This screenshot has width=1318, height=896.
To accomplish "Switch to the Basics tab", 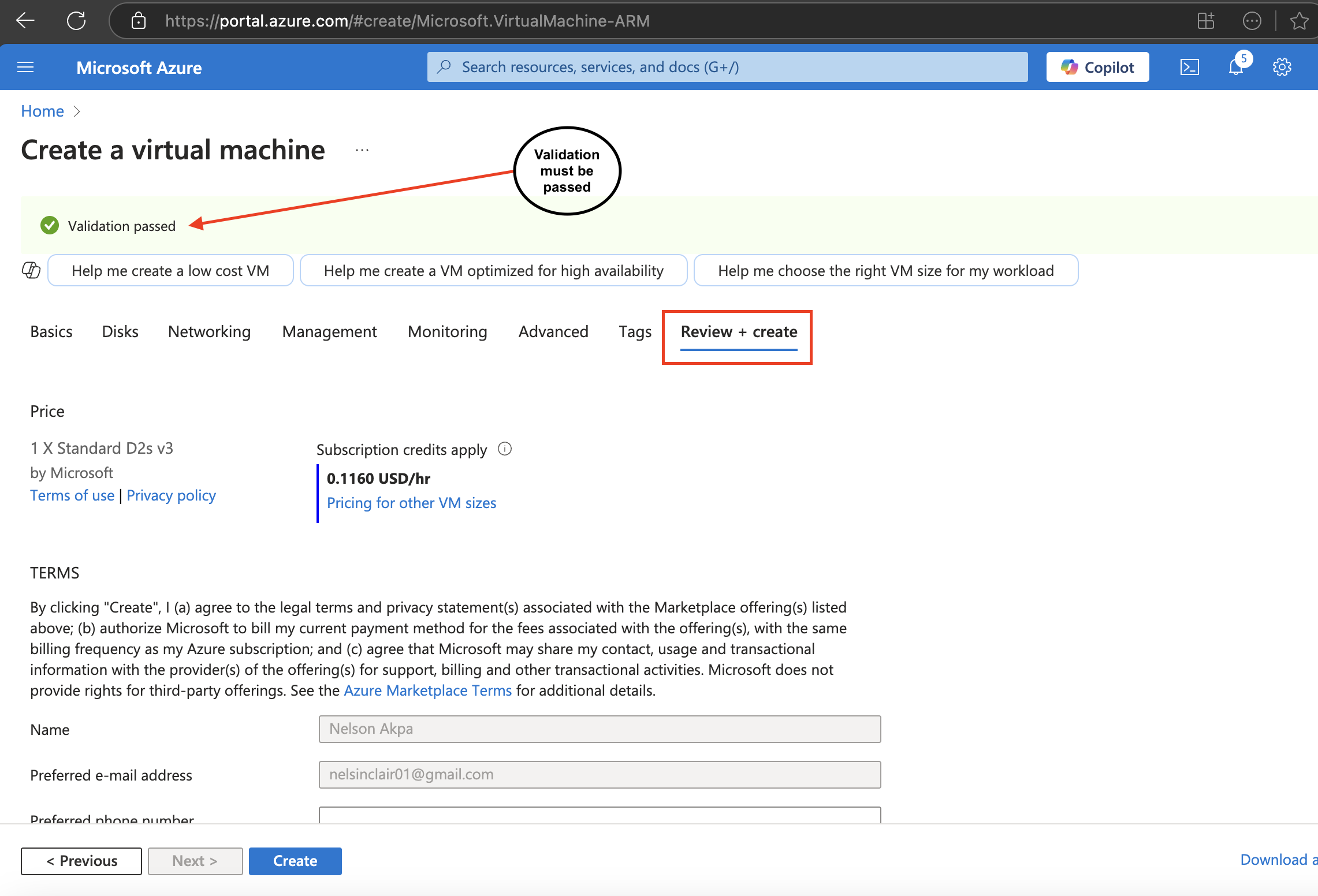I will coord(51,331).
